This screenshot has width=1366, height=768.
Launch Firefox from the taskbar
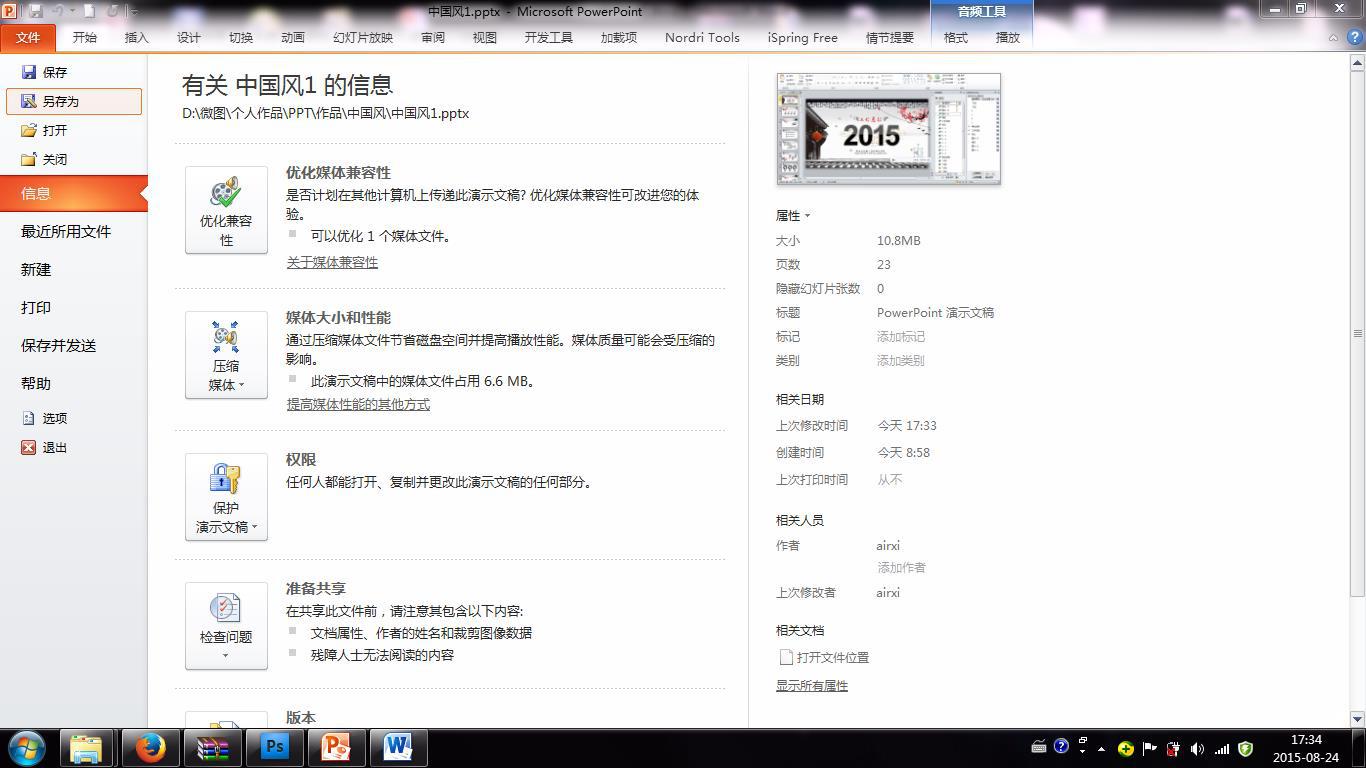[x=148, y=747]
